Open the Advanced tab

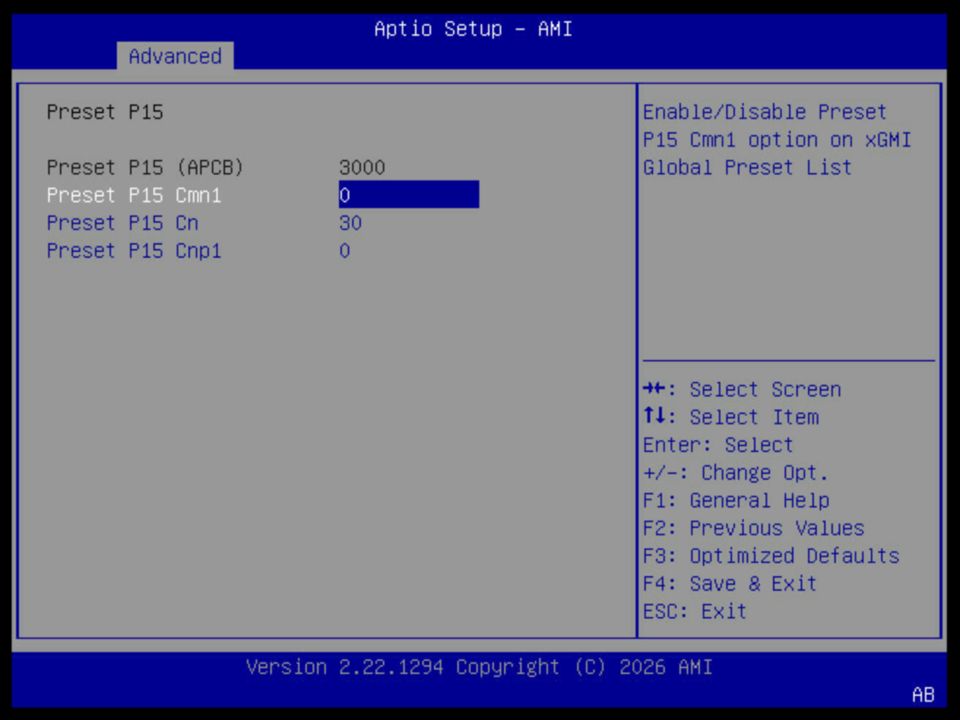point(175,56)
